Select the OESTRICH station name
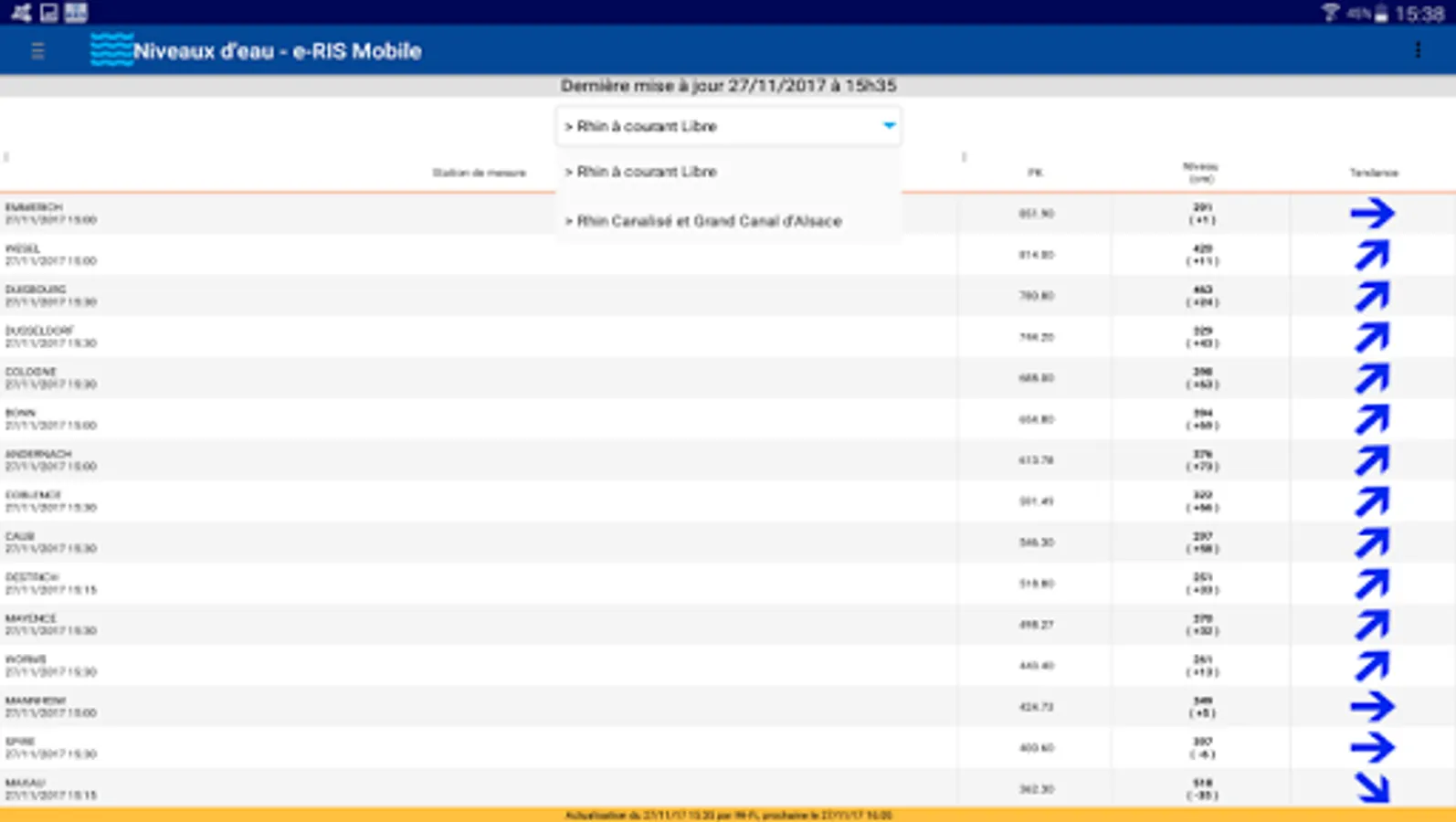 coord(32,577)
